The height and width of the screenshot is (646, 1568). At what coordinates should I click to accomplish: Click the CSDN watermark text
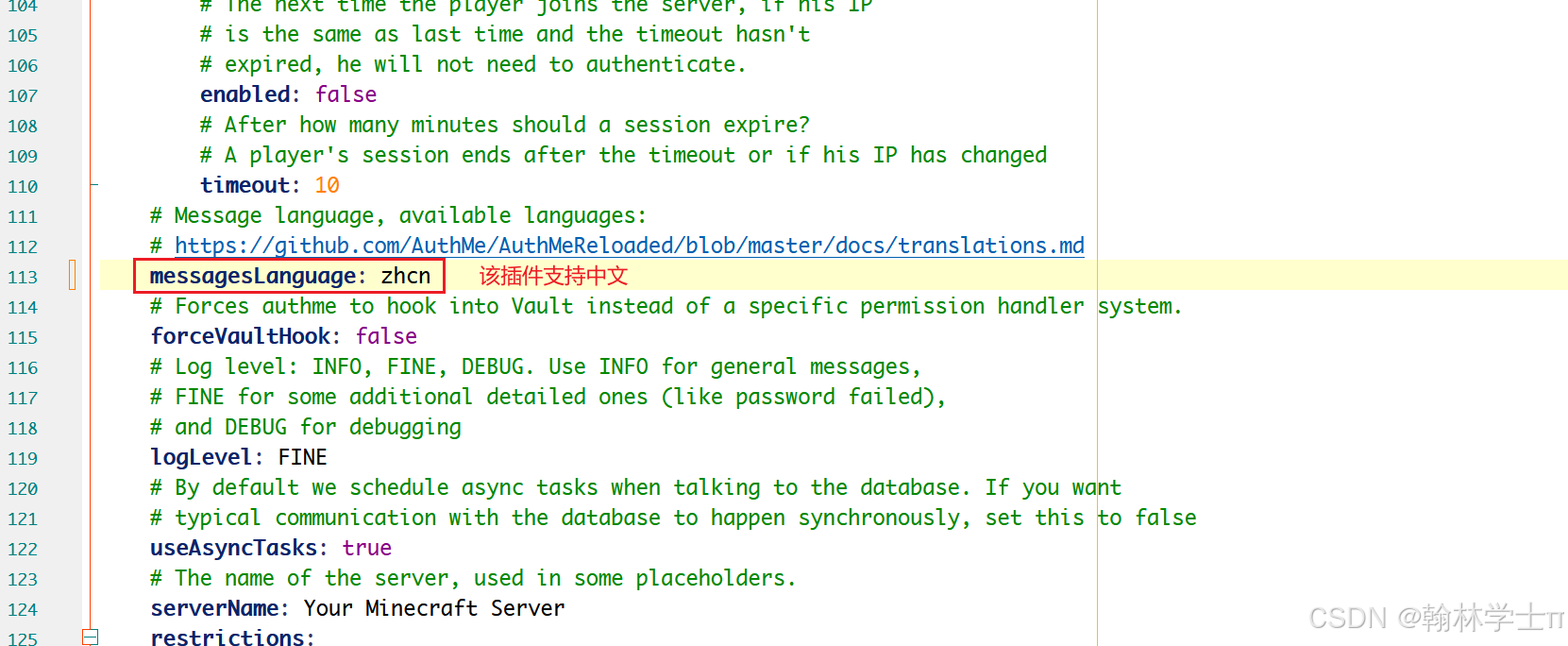coord(1436,618)
